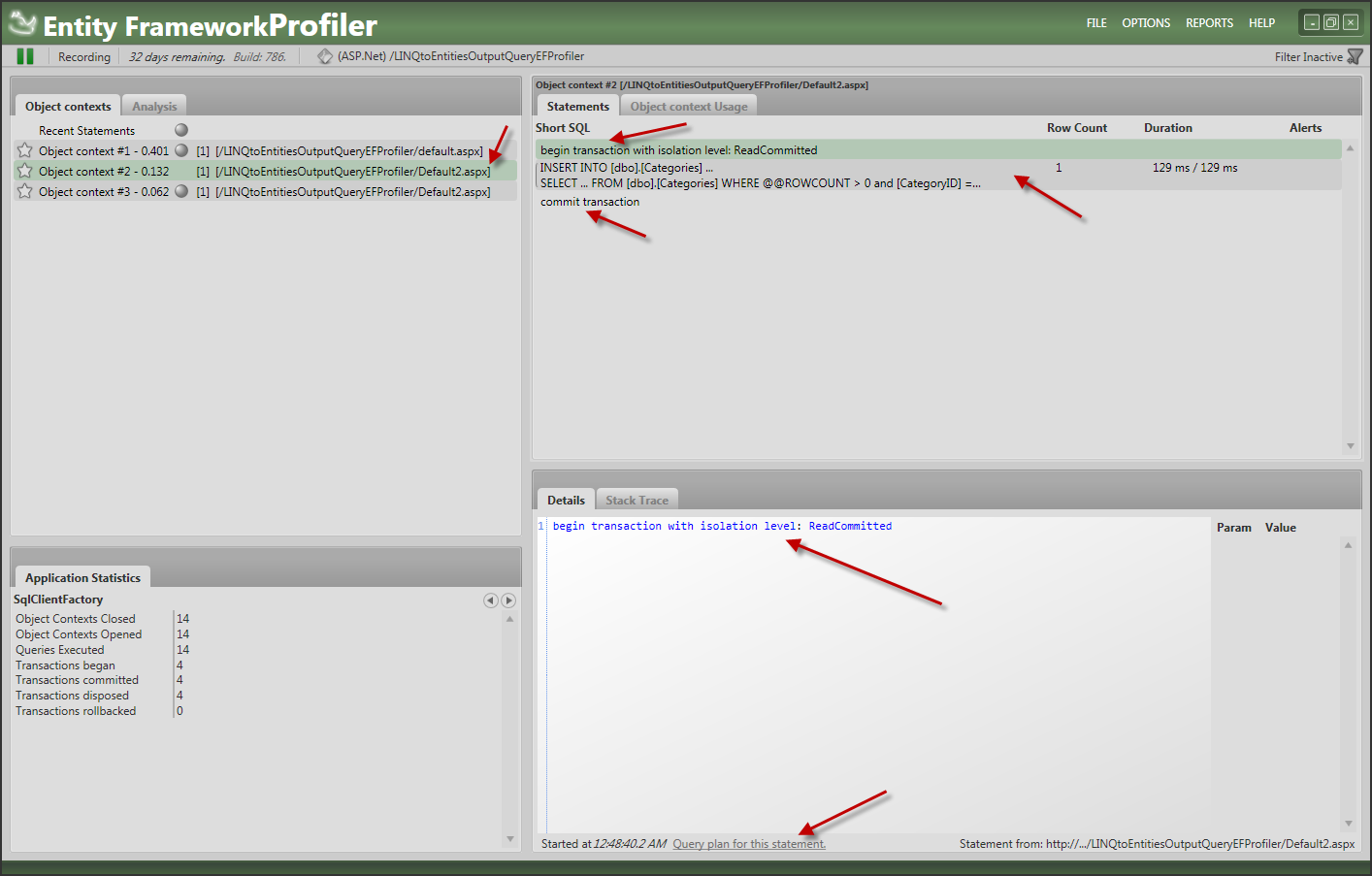Click the Recording status label
This screenshot has width=1372, height=876.
84,57
